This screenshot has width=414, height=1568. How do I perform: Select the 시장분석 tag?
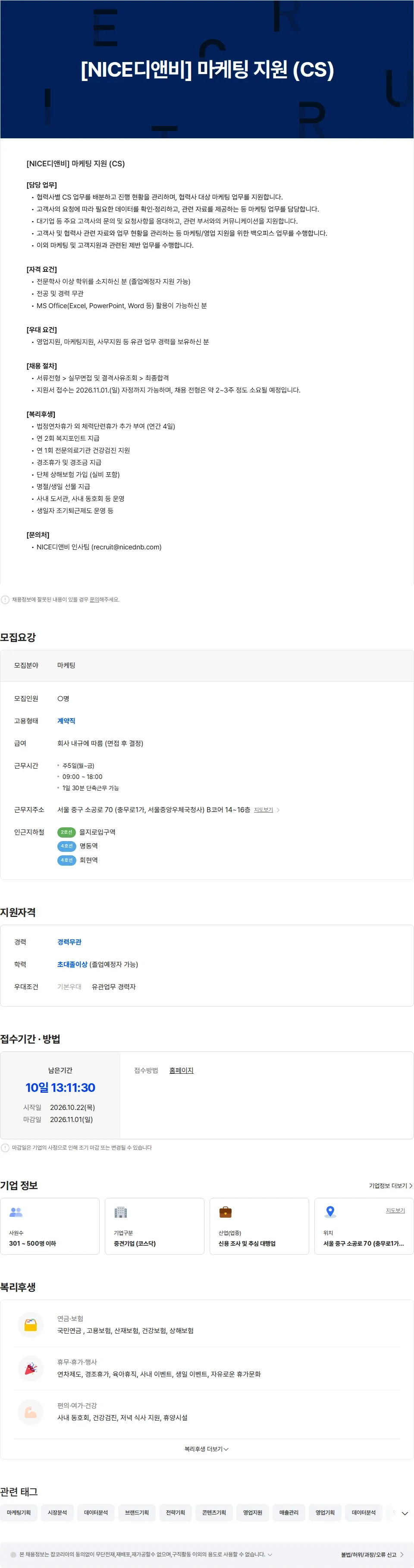coord(58,1512)
